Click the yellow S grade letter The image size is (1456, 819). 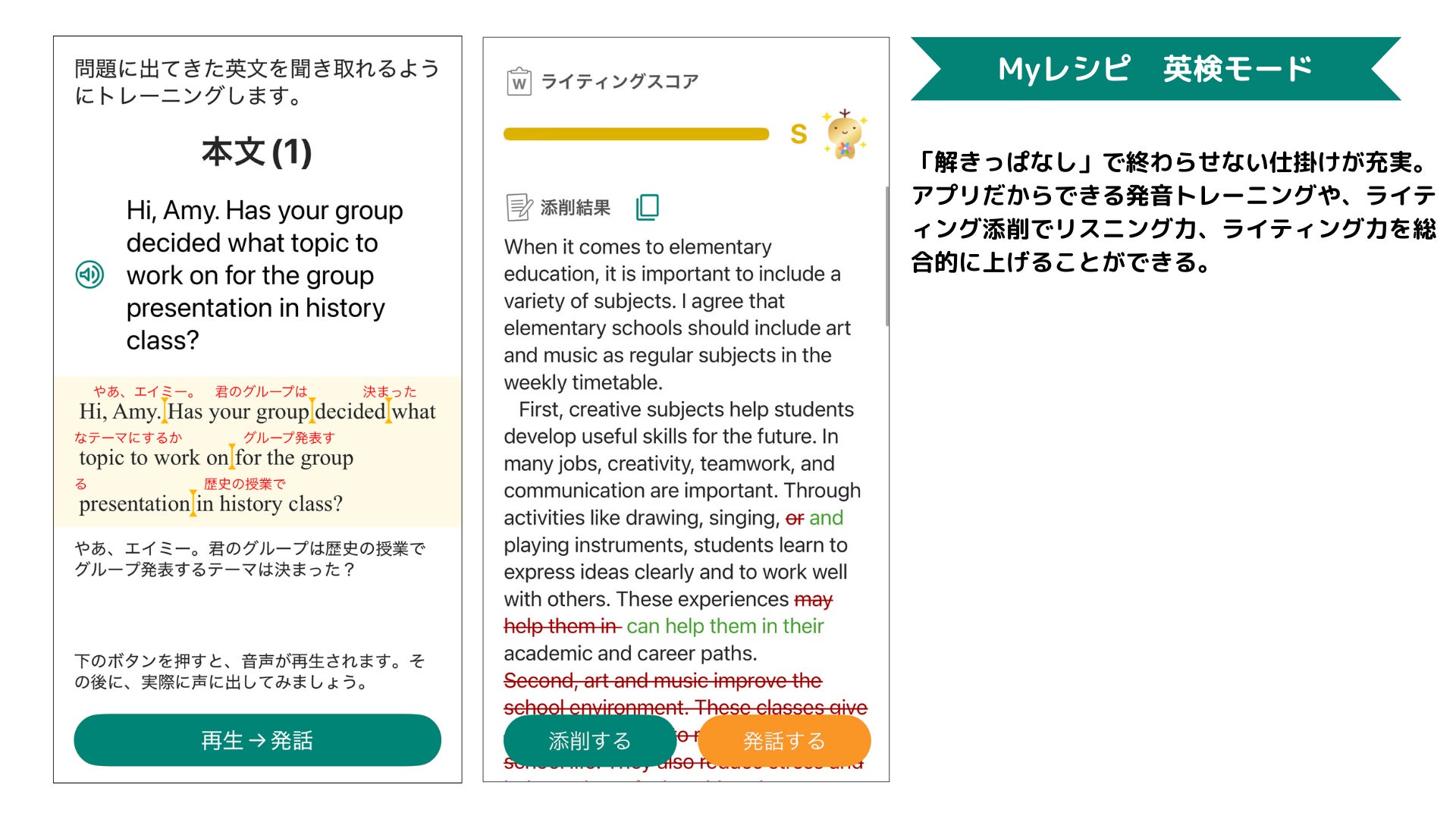click(798, 135)
